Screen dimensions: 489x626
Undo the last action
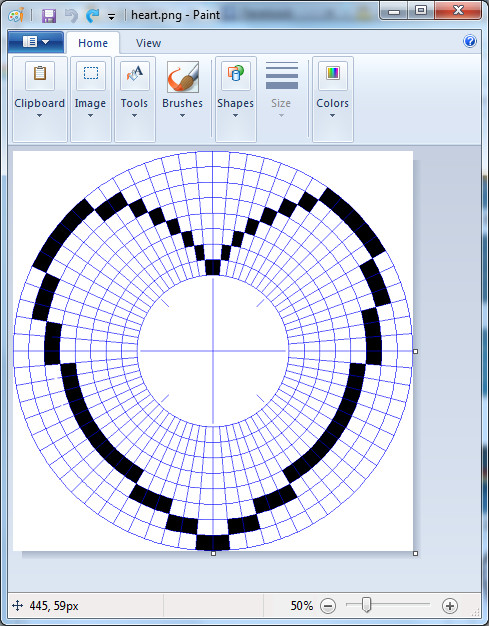[71, 16]
